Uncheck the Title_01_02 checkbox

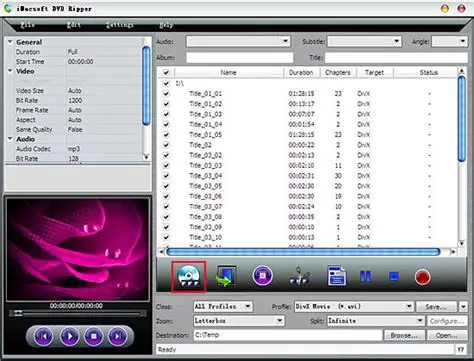pyautogui.click(x=166, y=104)
